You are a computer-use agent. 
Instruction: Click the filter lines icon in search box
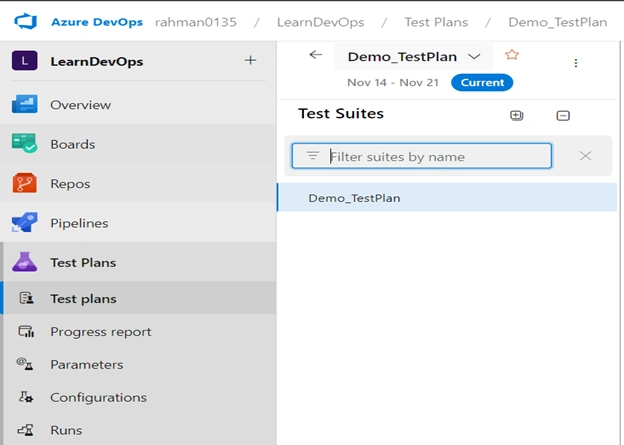313,156
